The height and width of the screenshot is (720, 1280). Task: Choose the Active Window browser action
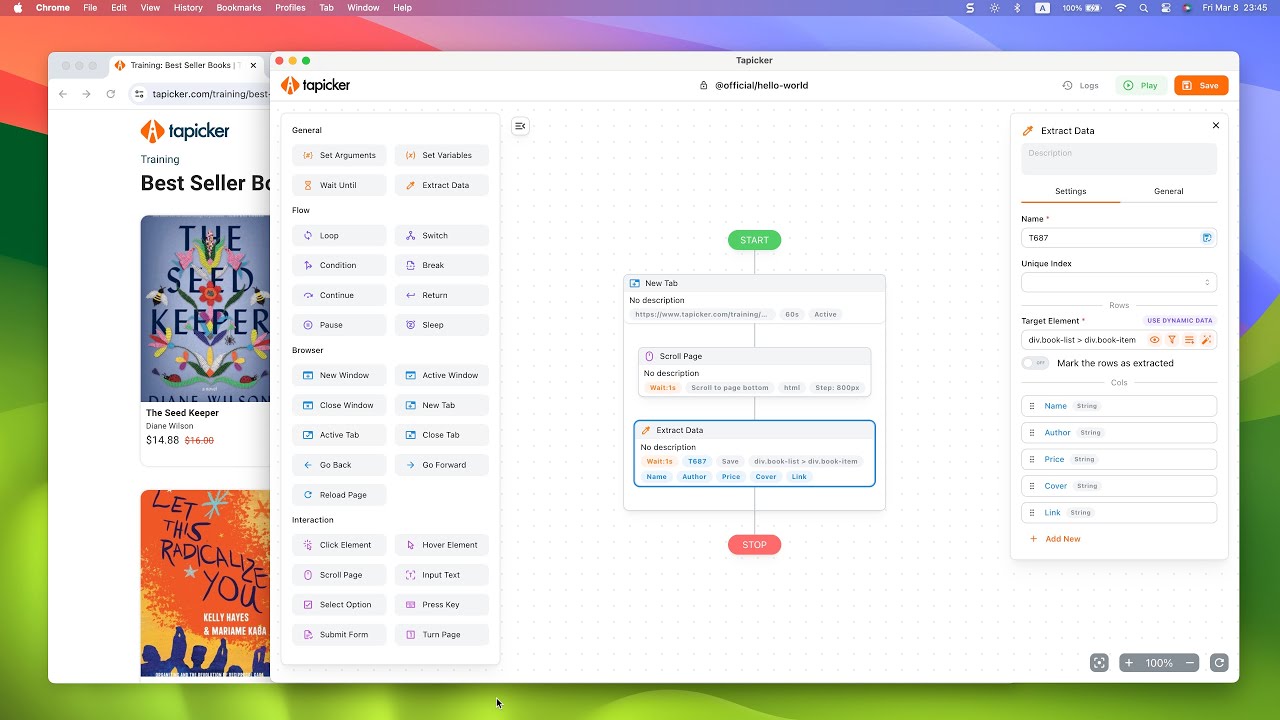[442, 375]
